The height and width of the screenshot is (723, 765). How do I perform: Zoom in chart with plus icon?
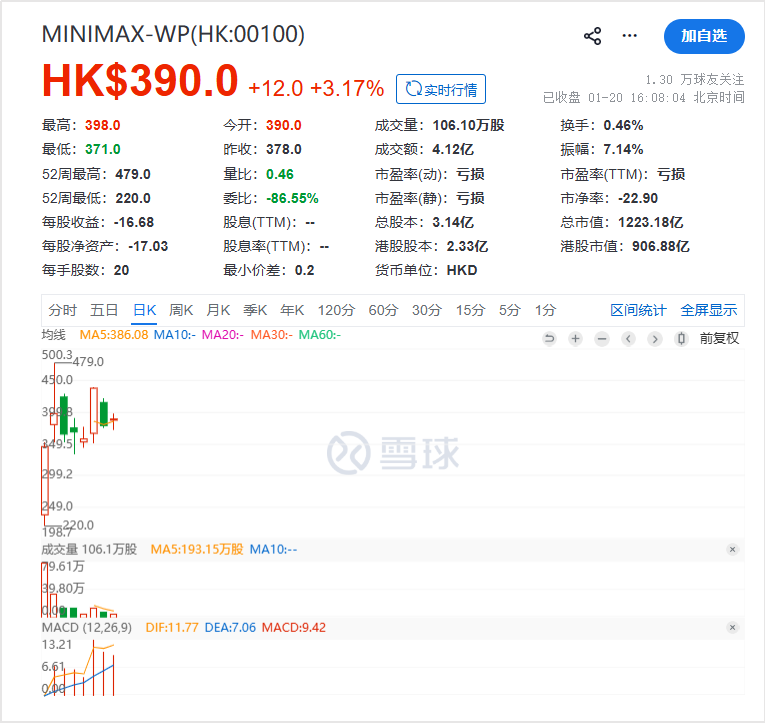click(576, 339)
